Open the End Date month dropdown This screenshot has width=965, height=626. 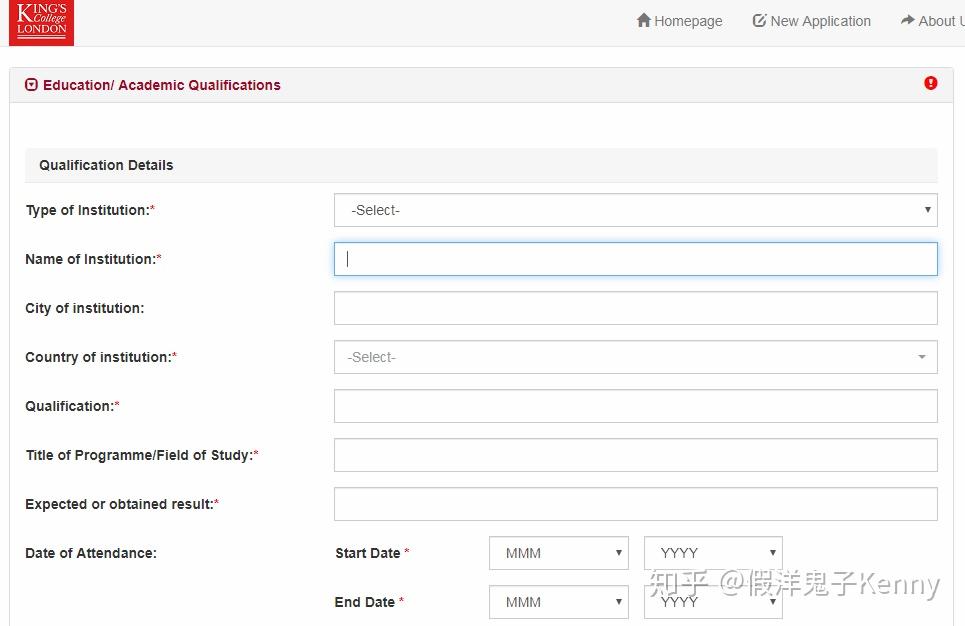click(559, 602)
